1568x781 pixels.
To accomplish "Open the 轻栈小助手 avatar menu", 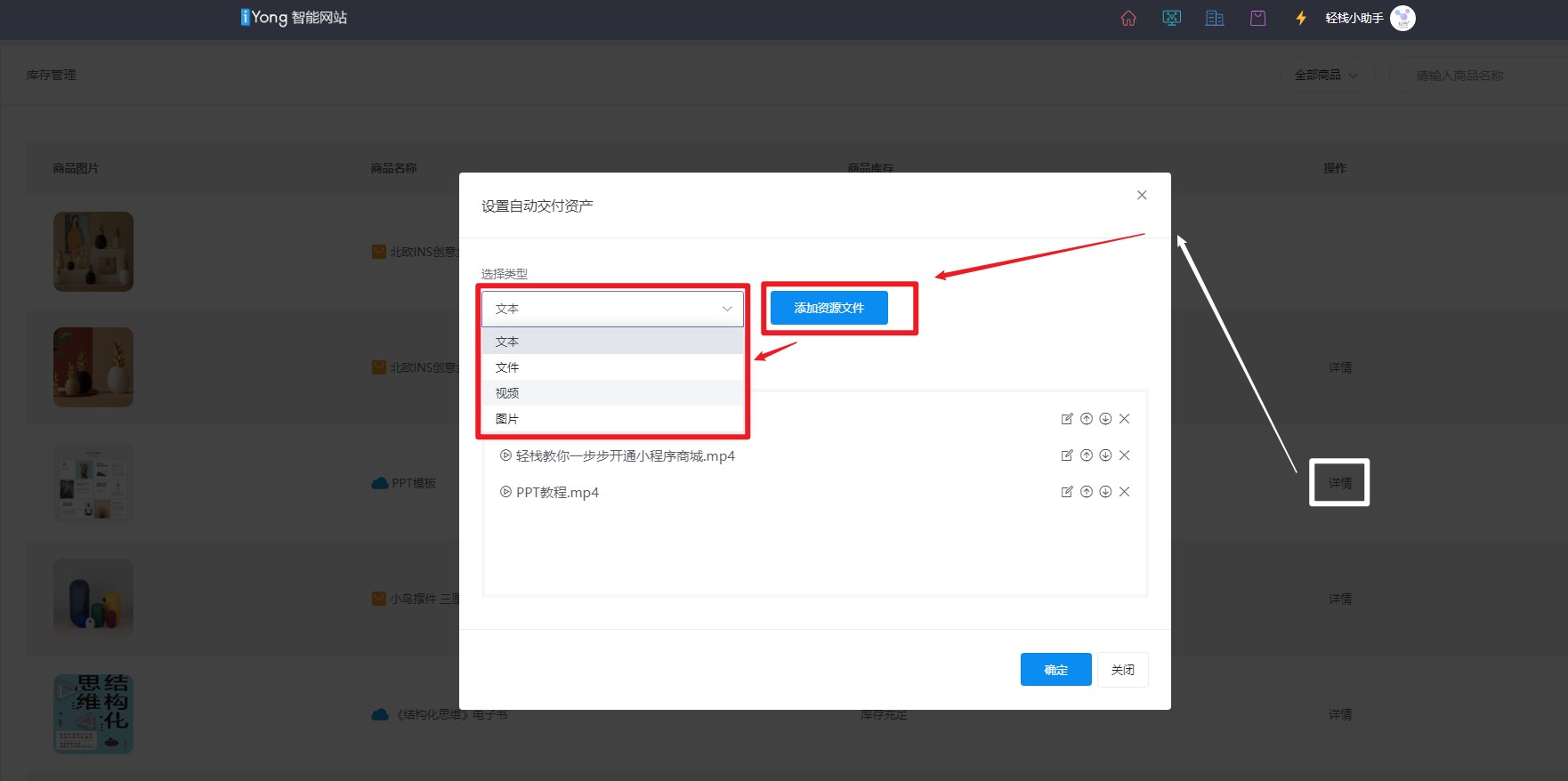I will click(1402, 18).
